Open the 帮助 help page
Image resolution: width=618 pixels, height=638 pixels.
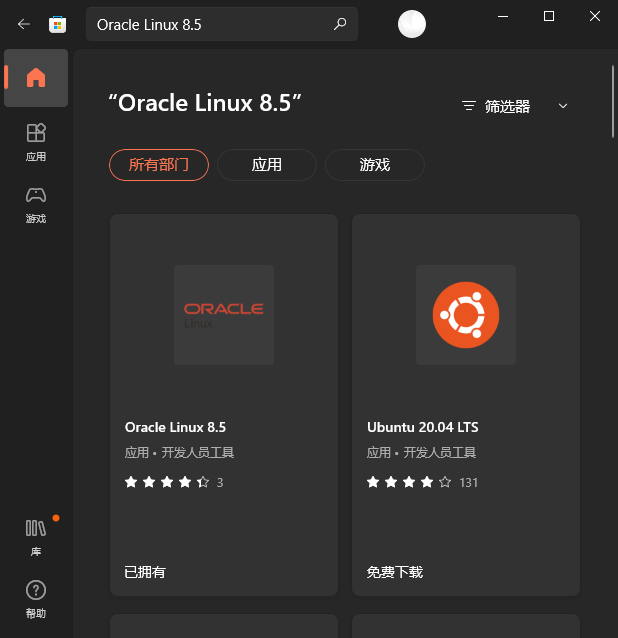point(36,599)
